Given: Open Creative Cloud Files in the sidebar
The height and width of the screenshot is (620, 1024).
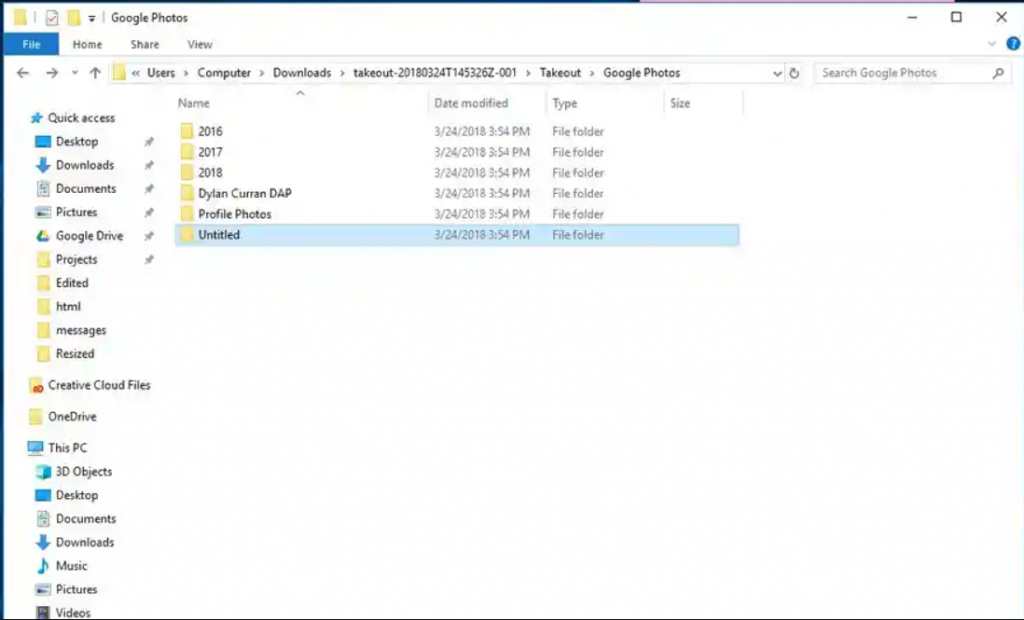Looking at the screenshot, I should (99, 385).
